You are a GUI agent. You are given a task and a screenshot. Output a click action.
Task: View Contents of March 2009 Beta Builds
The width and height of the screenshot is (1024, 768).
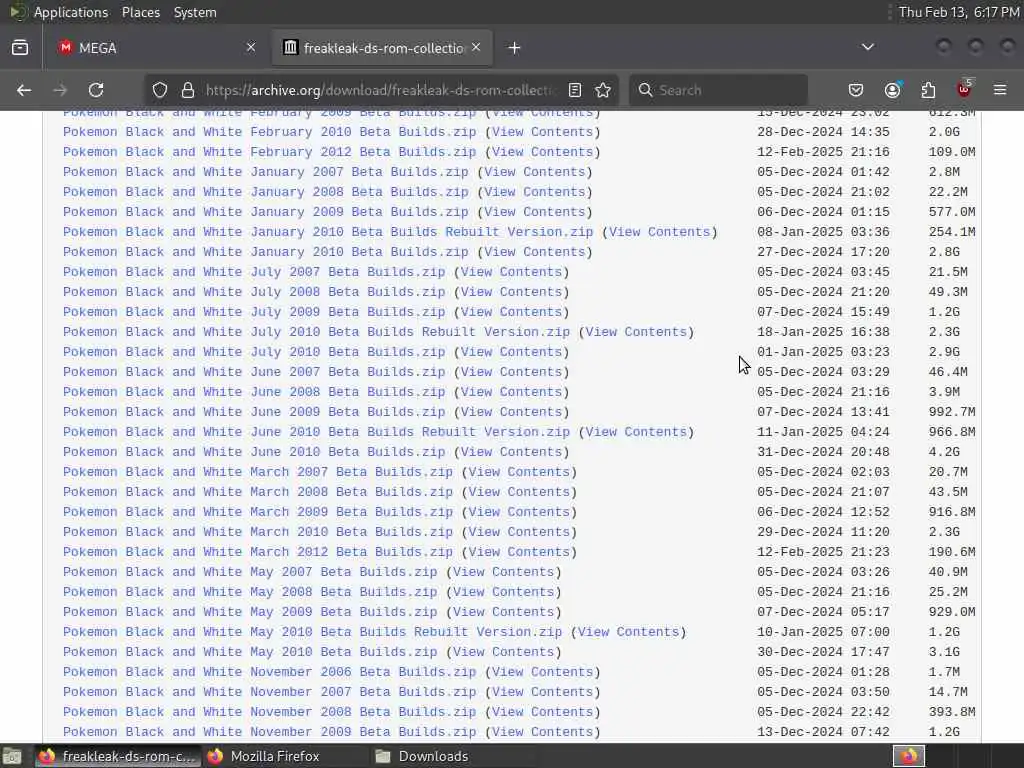519,512
